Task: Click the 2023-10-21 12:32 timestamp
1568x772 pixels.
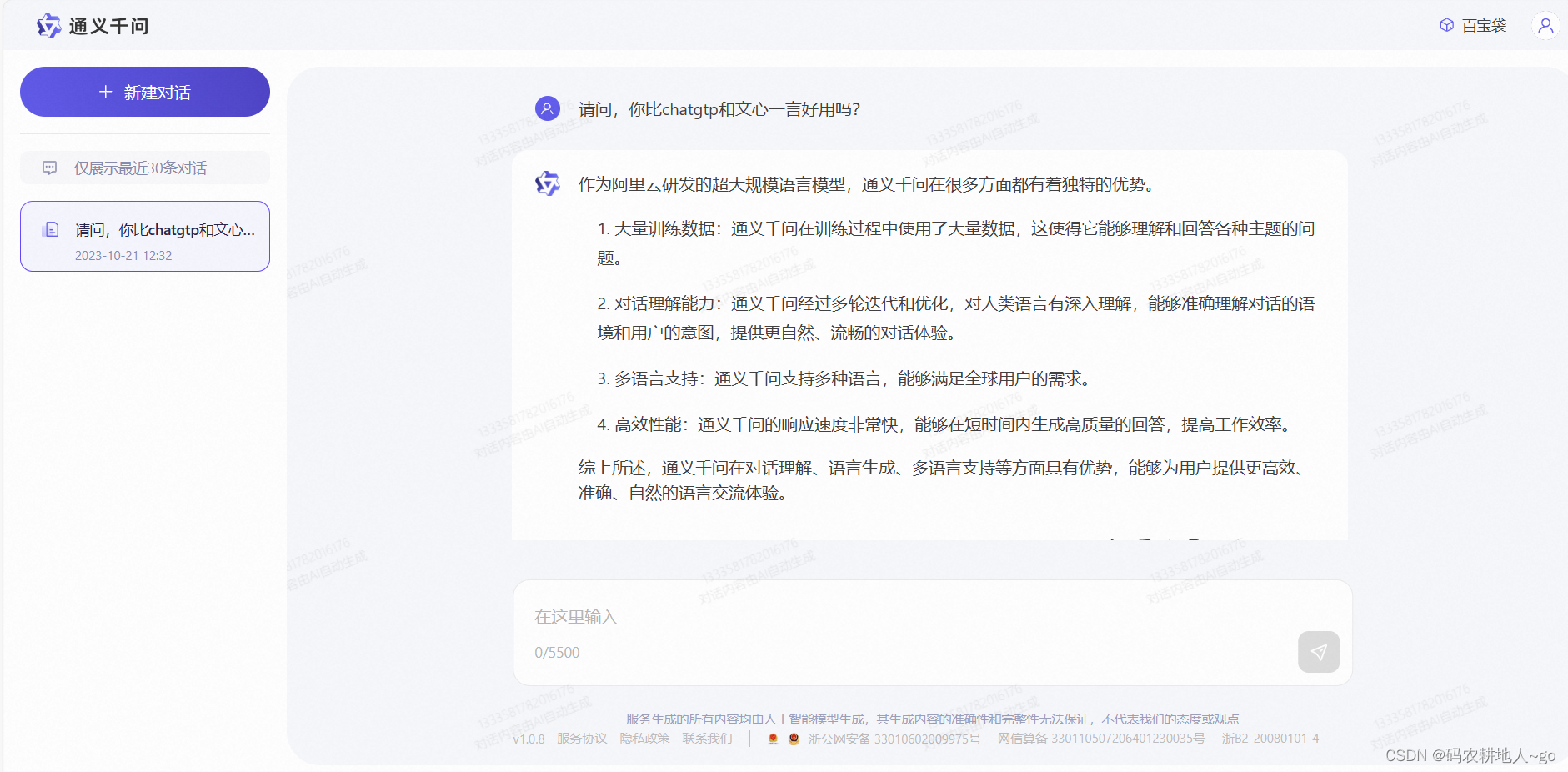Action: [123, 256]
